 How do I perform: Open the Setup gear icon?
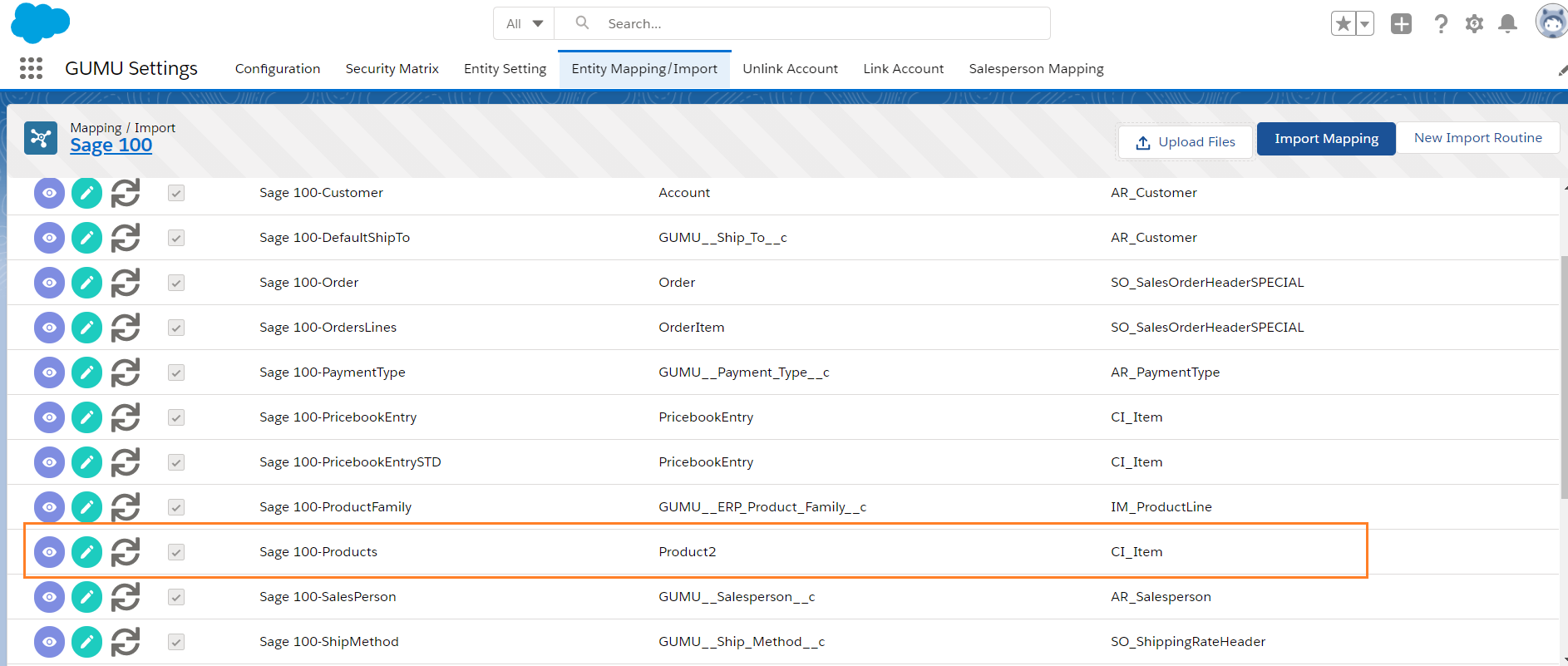(x=1474, y=23)
